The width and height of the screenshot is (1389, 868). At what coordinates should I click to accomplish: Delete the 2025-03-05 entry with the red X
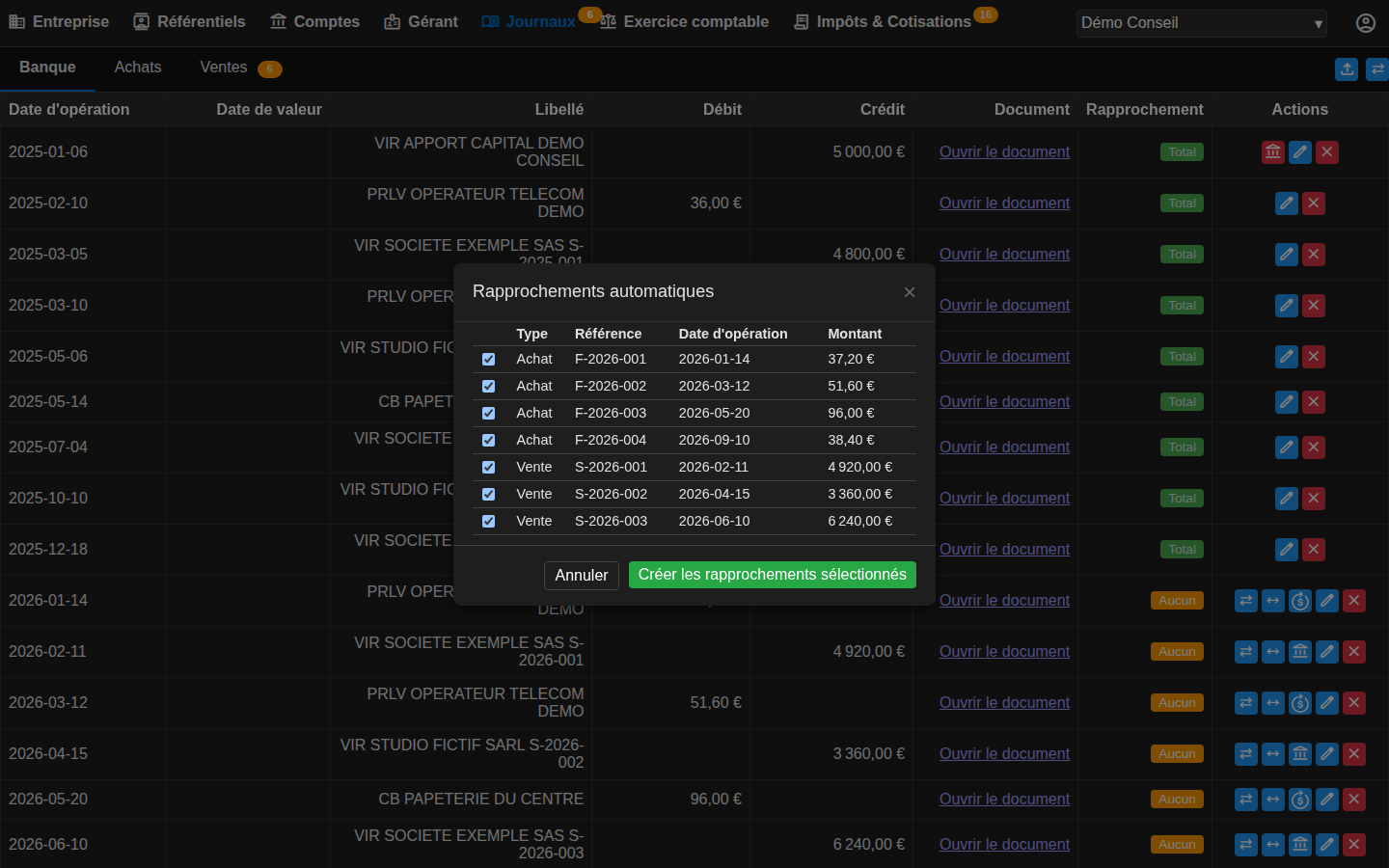point(1314,254)
